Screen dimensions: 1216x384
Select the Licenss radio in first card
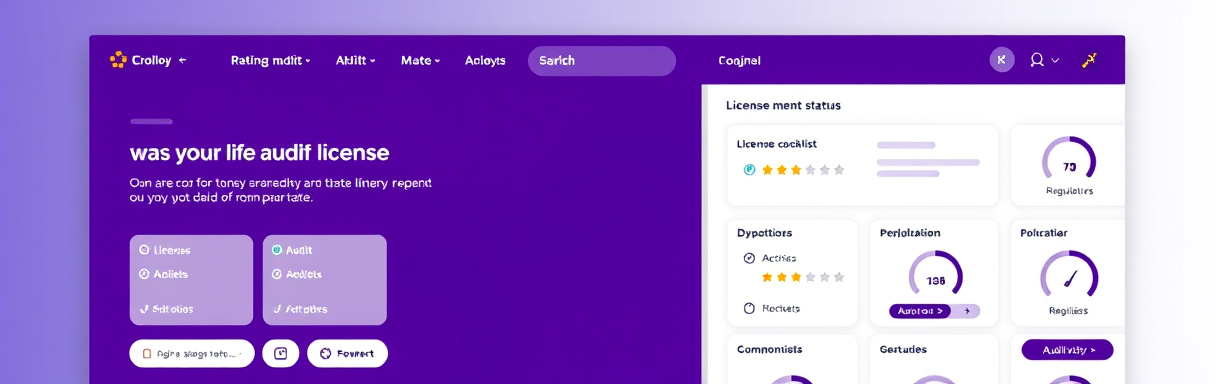(144, 250)
